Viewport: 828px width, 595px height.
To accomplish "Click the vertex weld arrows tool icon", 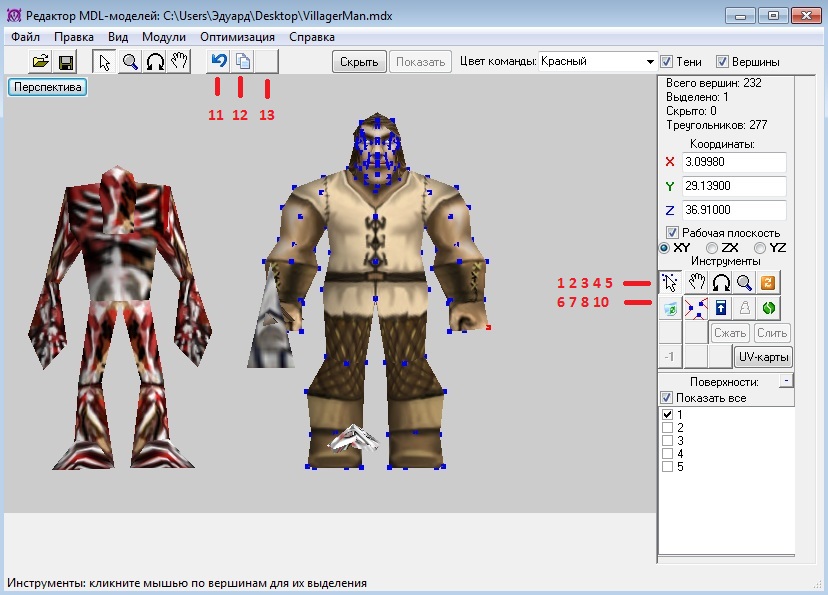I will click(695, 308).
